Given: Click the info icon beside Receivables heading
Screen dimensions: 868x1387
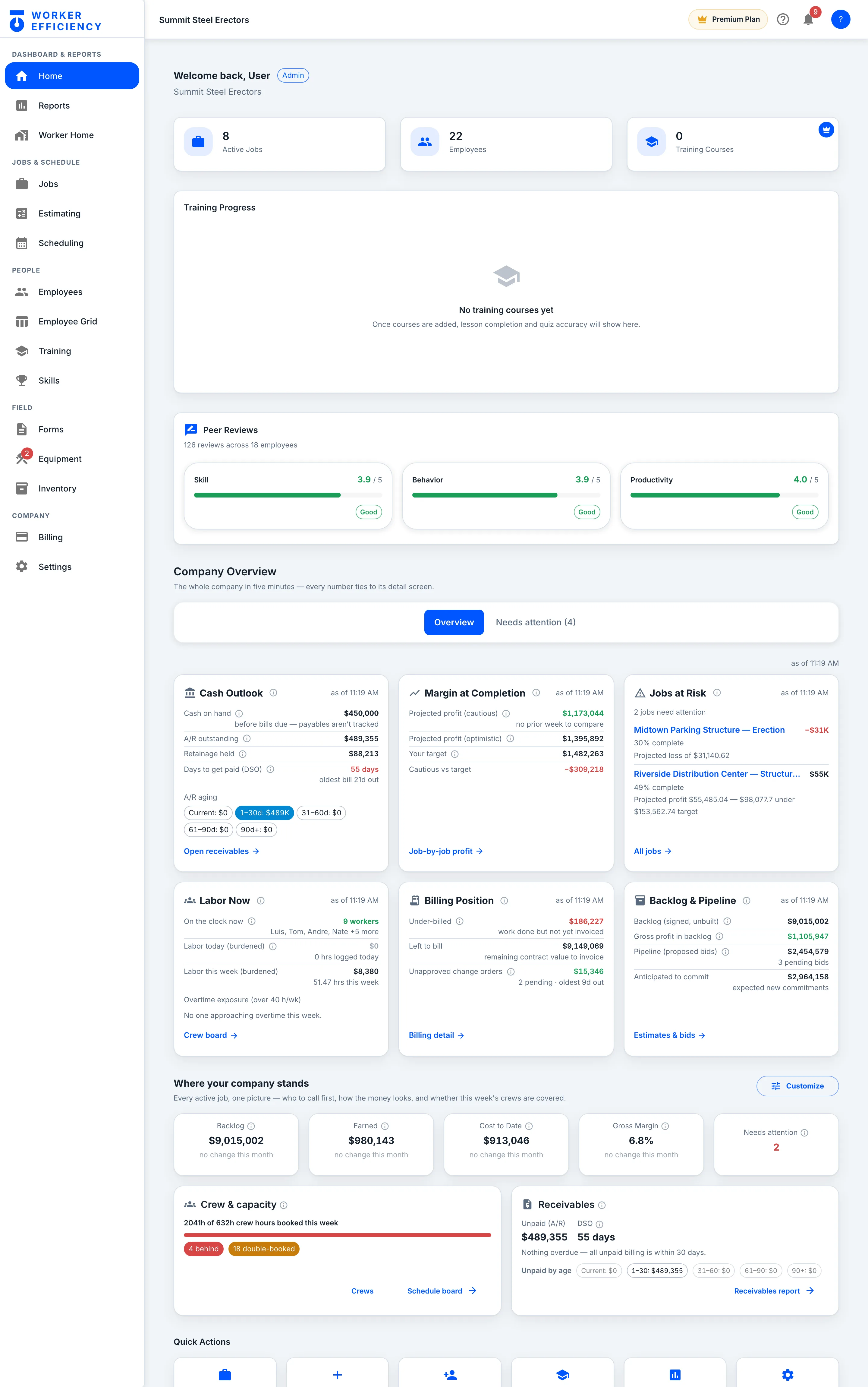Looking at the screenshot, I should click(602, 1205).
